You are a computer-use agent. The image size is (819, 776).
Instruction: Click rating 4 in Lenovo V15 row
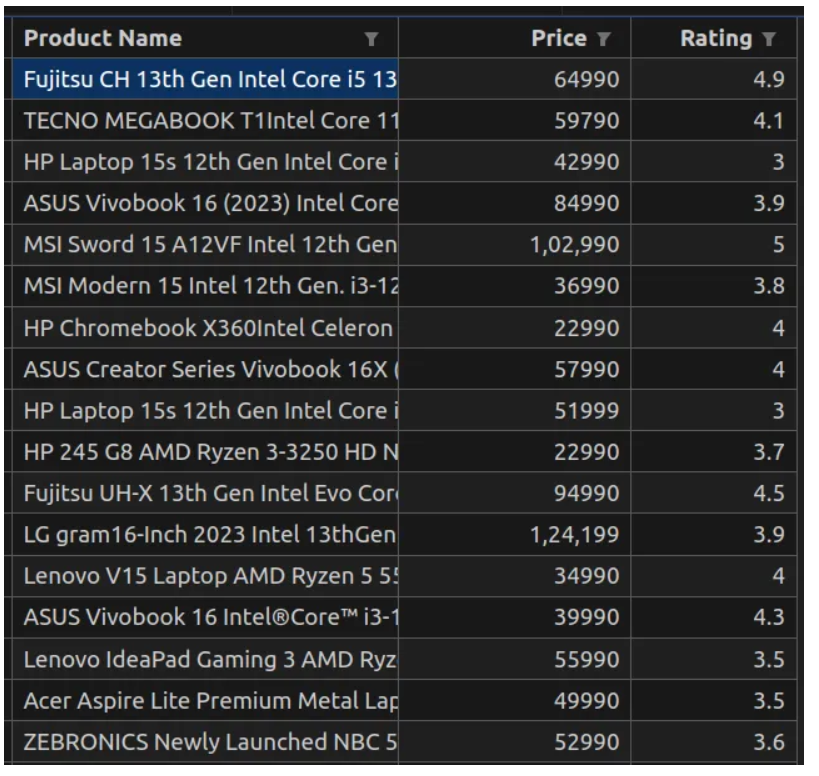[714, 575]
